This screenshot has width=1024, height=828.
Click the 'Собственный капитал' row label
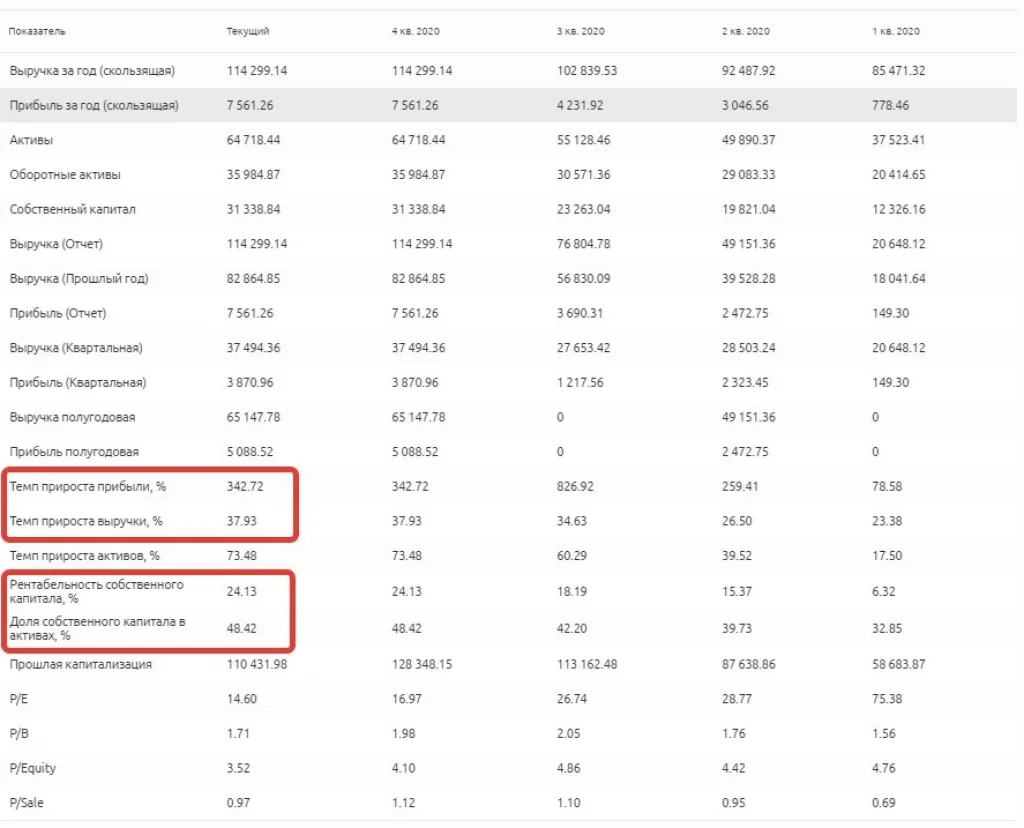tap(72, 209)
